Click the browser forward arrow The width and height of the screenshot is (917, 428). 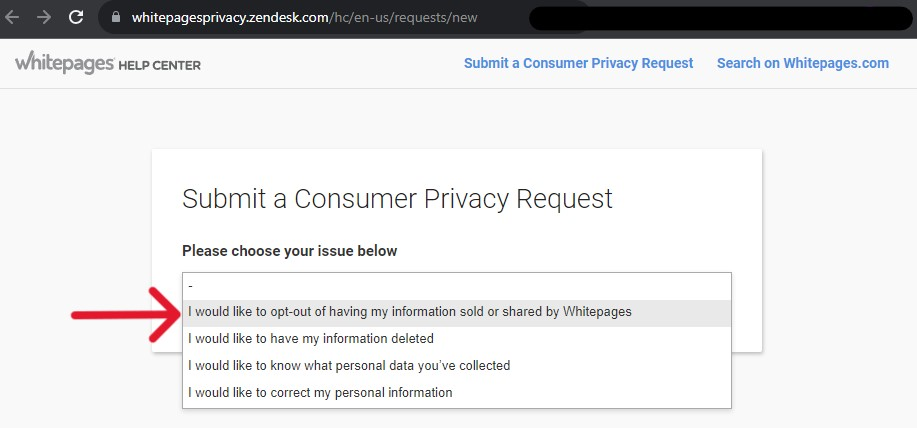tap(43, 17)
